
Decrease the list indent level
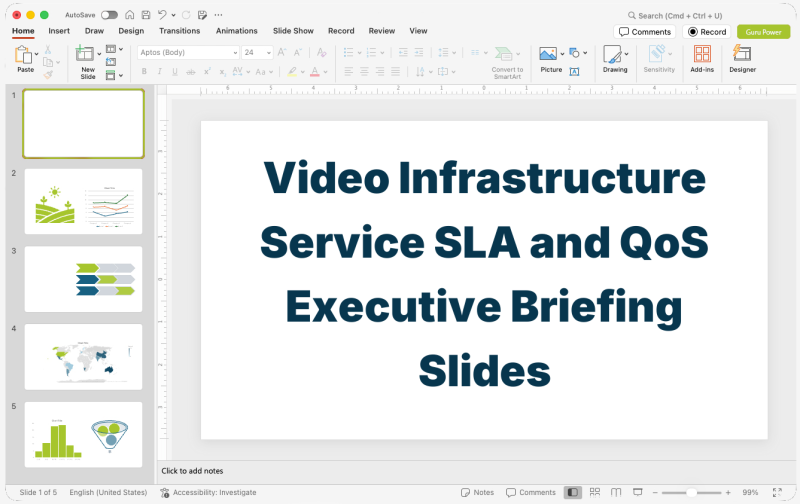(x=403, y=52)
